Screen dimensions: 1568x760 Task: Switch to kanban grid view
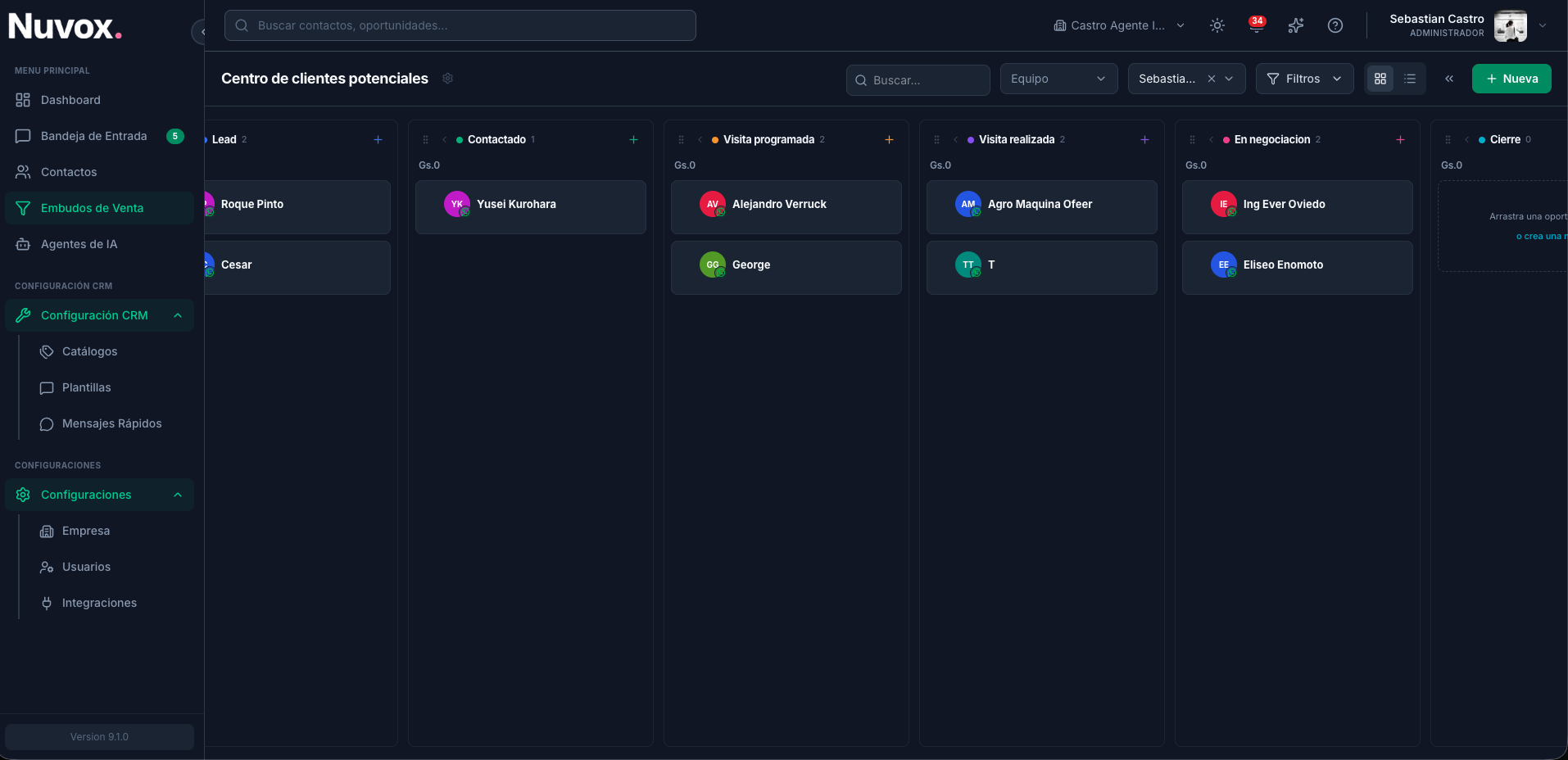click(1380, 79)
